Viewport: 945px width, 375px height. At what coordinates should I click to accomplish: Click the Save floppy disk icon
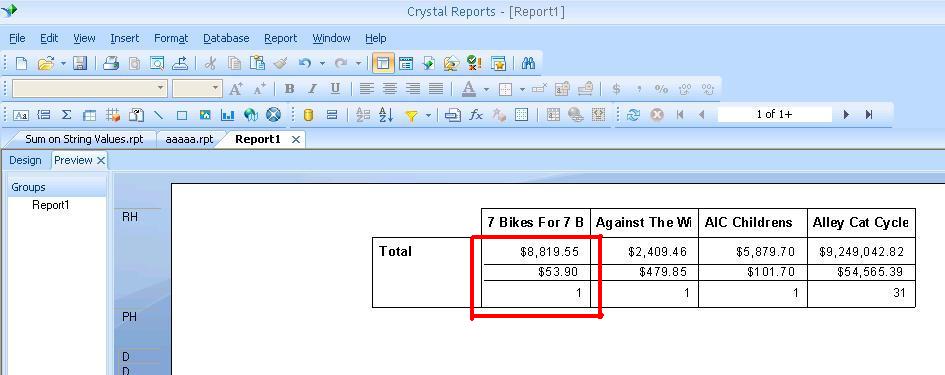pos(80,63)
